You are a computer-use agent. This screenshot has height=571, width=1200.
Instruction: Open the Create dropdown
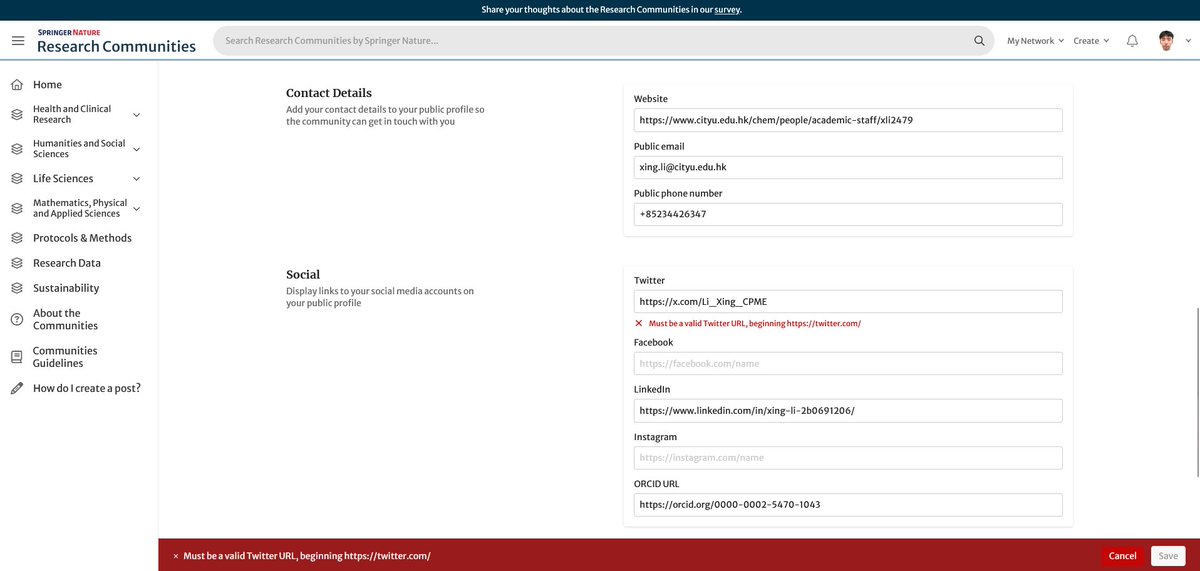click(x=1091, y=41)
